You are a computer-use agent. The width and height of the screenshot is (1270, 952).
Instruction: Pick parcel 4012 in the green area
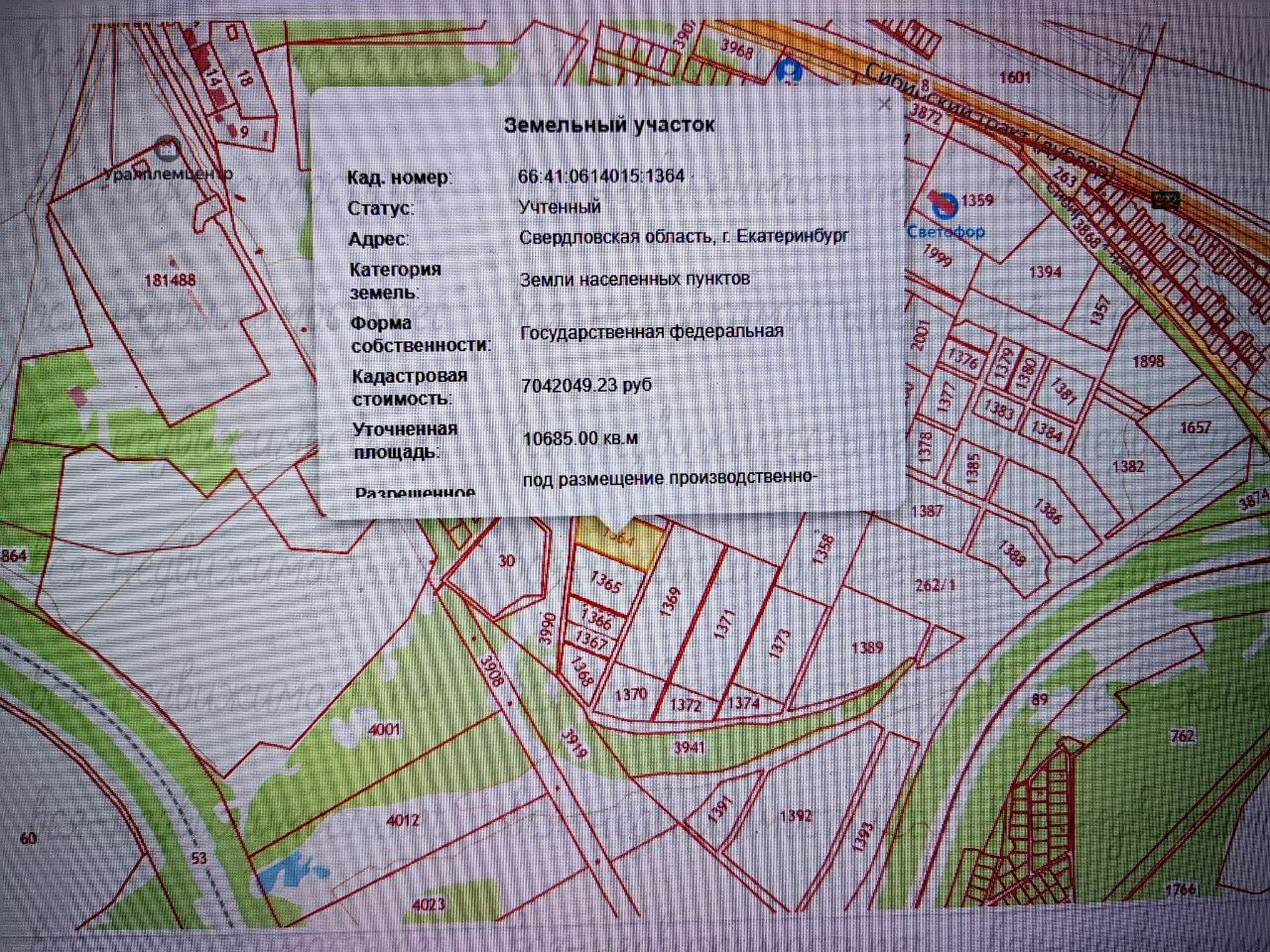pos(403,819)
